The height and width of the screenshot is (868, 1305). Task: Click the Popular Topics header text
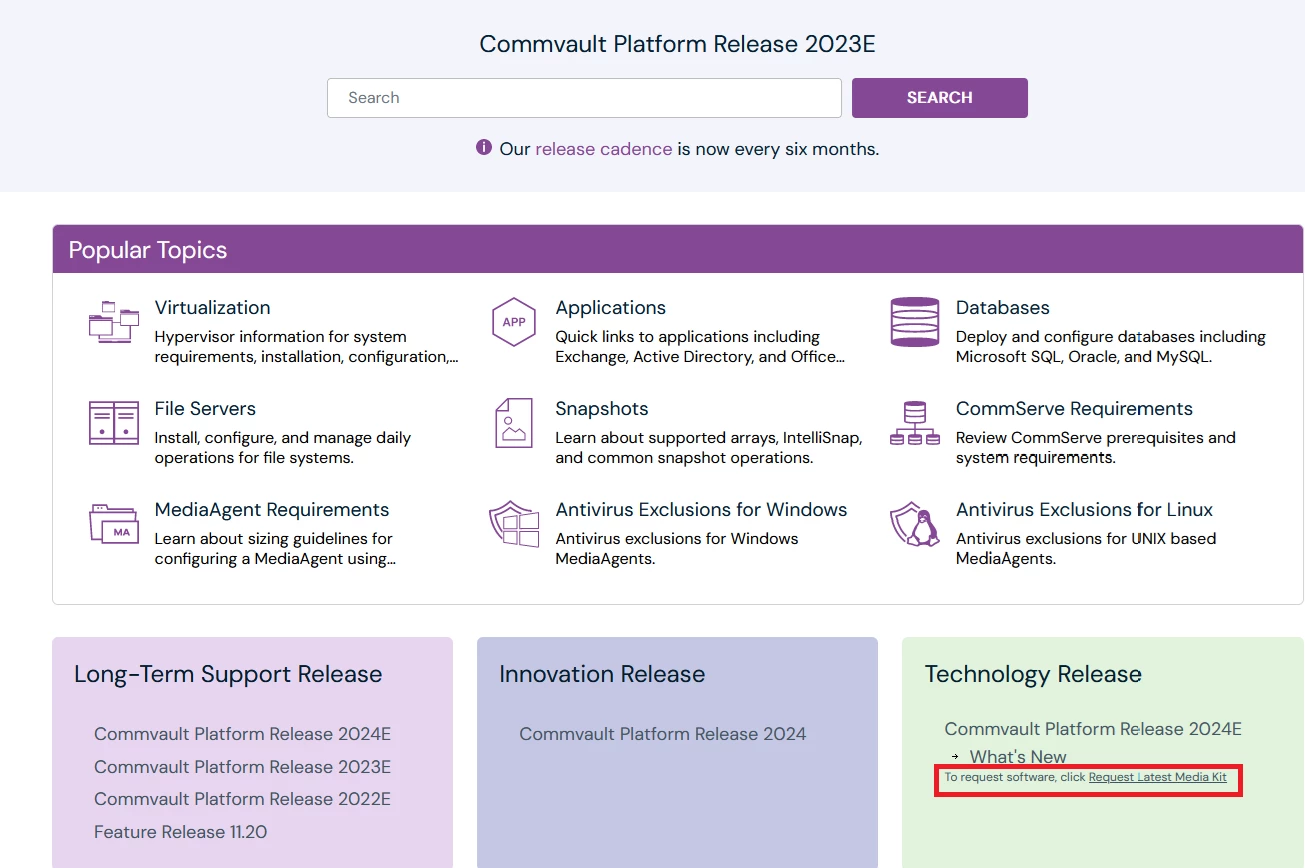point(148,250)
